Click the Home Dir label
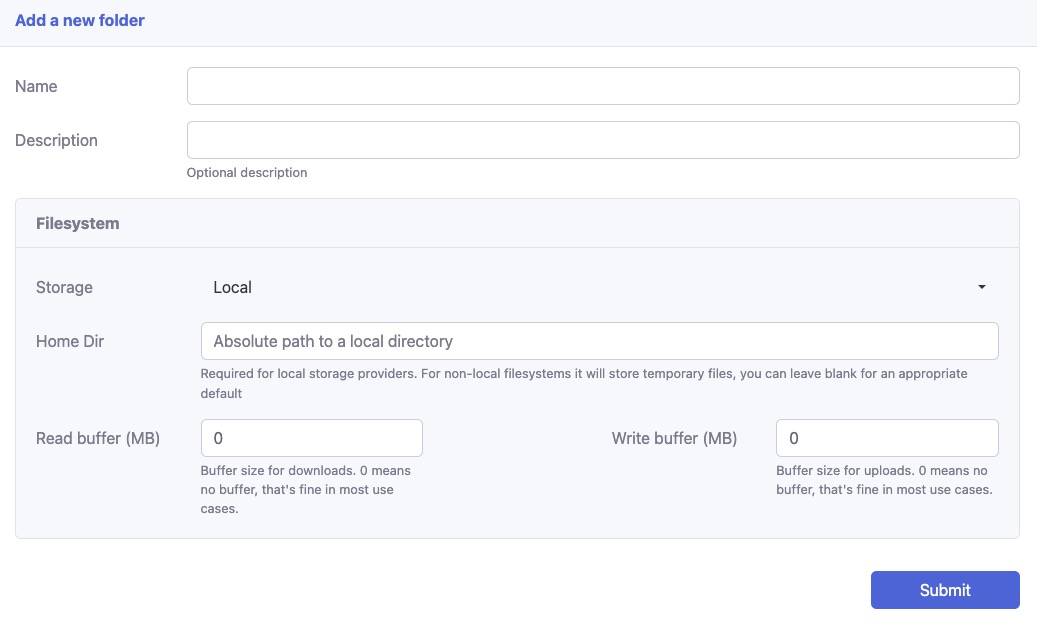Viewport: 1037px width, 624px height. (70, 342)
